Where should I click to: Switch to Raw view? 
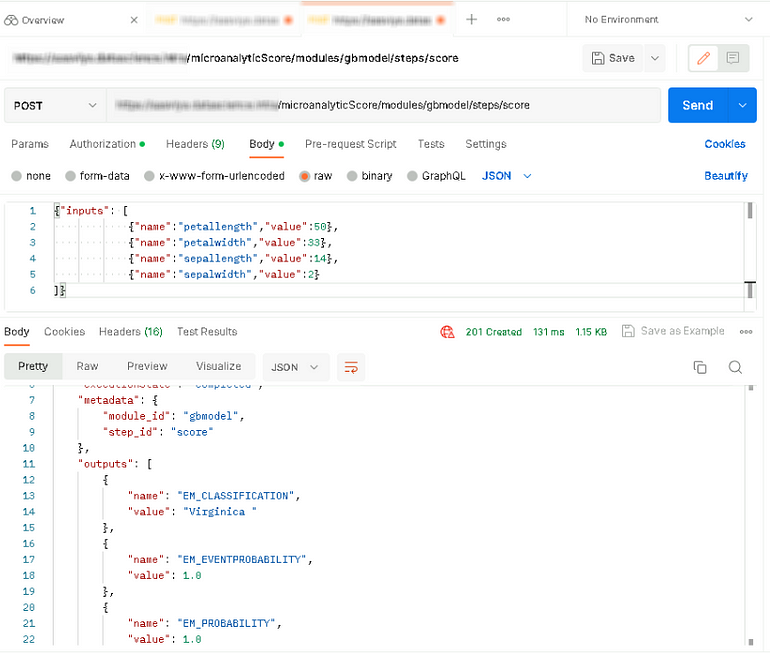[87, 366]
